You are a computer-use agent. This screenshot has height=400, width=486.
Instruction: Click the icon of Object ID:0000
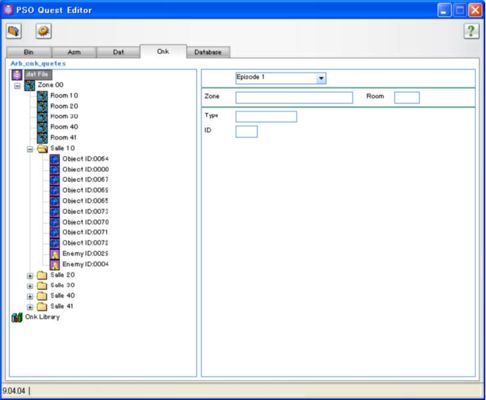pos(55,170)
